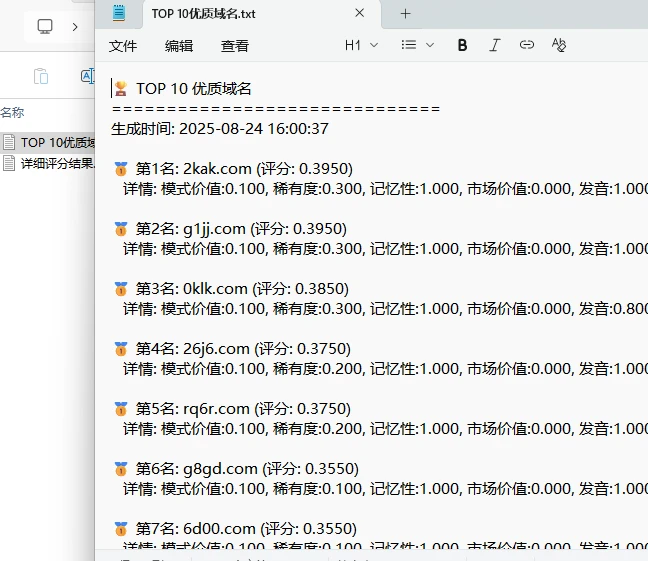
Task: Add a new tab with the plus button
Action: 405,13
